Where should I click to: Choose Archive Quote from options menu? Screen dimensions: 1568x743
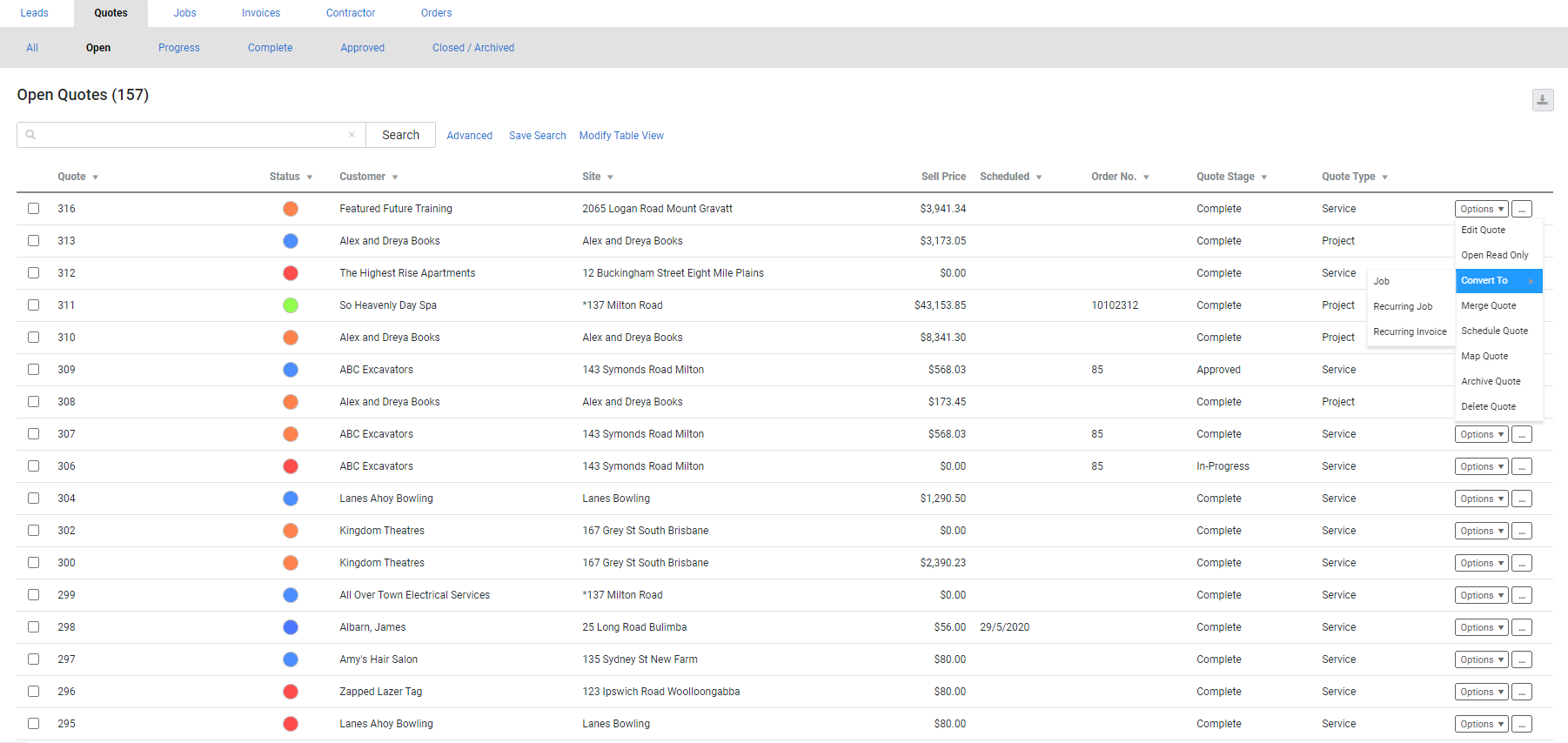[1491, 381]
